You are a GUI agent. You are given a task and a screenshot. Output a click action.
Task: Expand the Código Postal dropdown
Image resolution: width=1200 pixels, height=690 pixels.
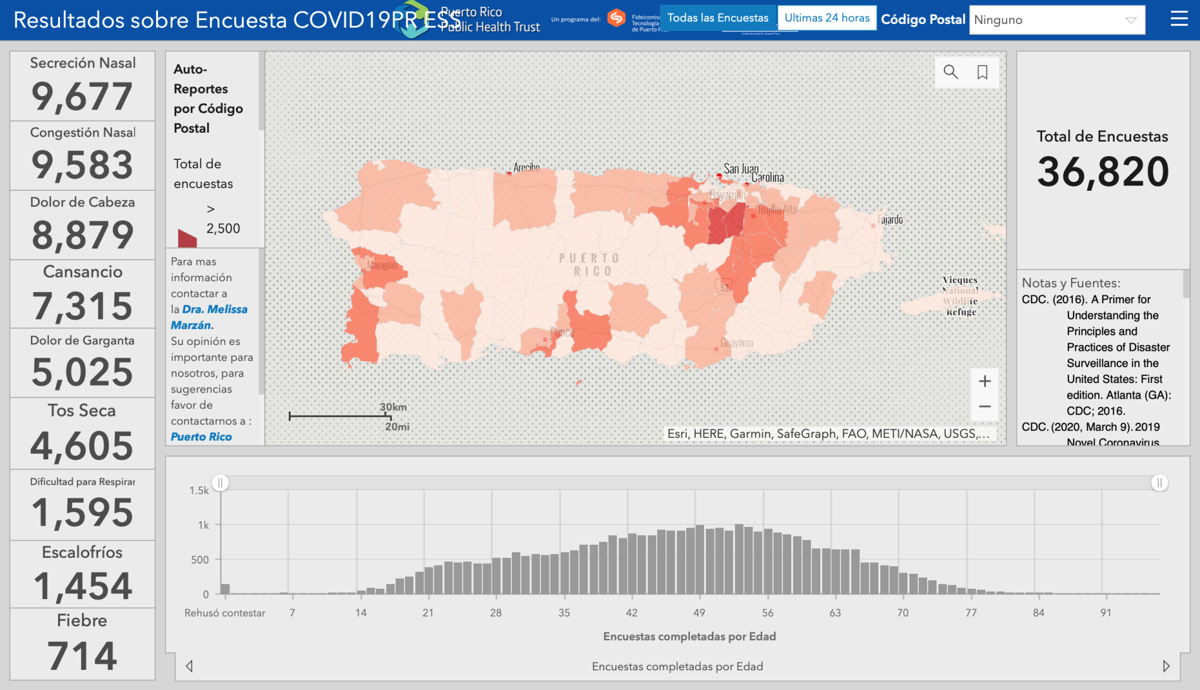1130,20
